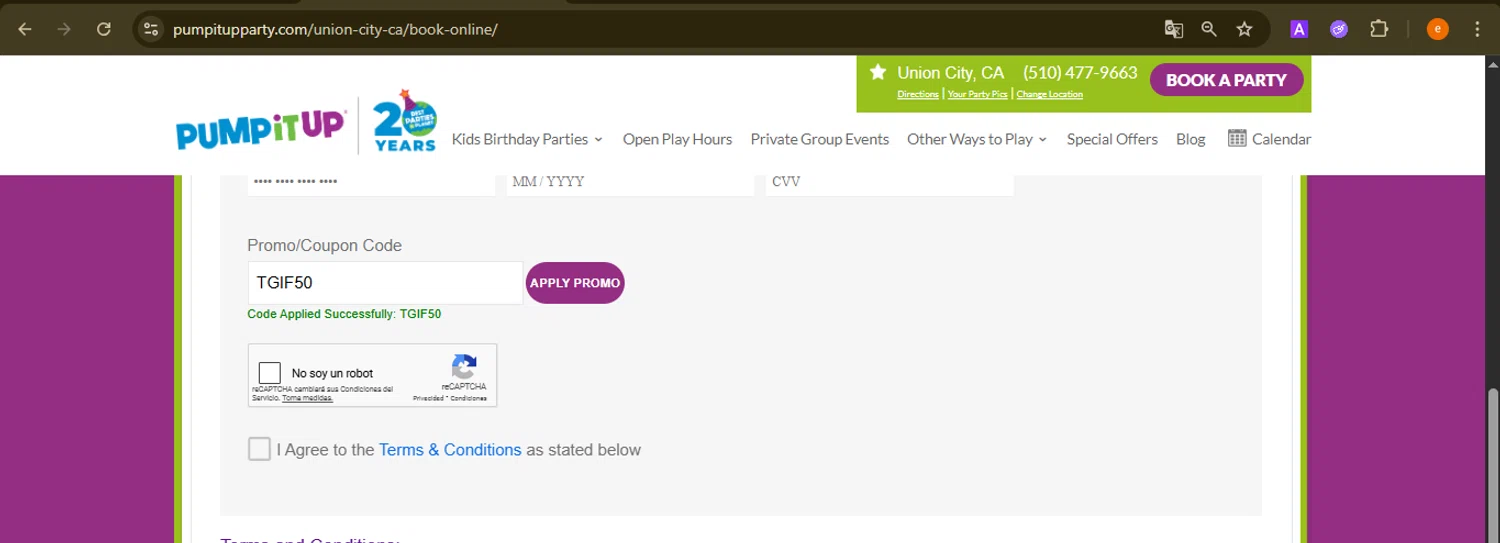The height and width of the screenshot is (543, 1500).
Task: Click the Book a Party button
Action: [1226, 80]
